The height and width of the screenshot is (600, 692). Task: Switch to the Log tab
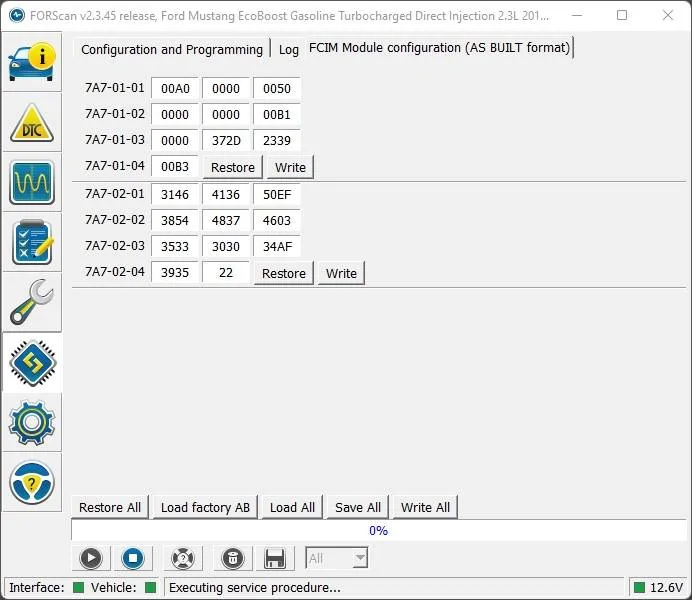pyautogui.click(x=289, y=49)
